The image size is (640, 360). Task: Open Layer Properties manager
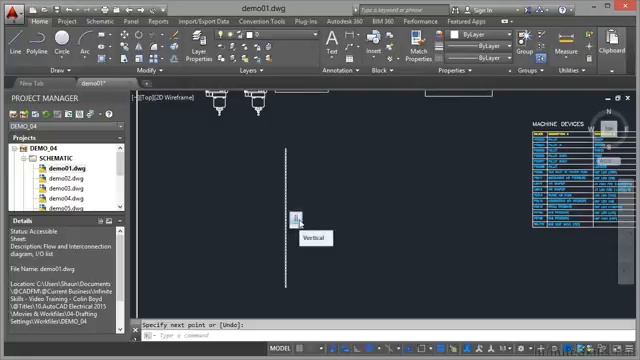tap(199, 46)
